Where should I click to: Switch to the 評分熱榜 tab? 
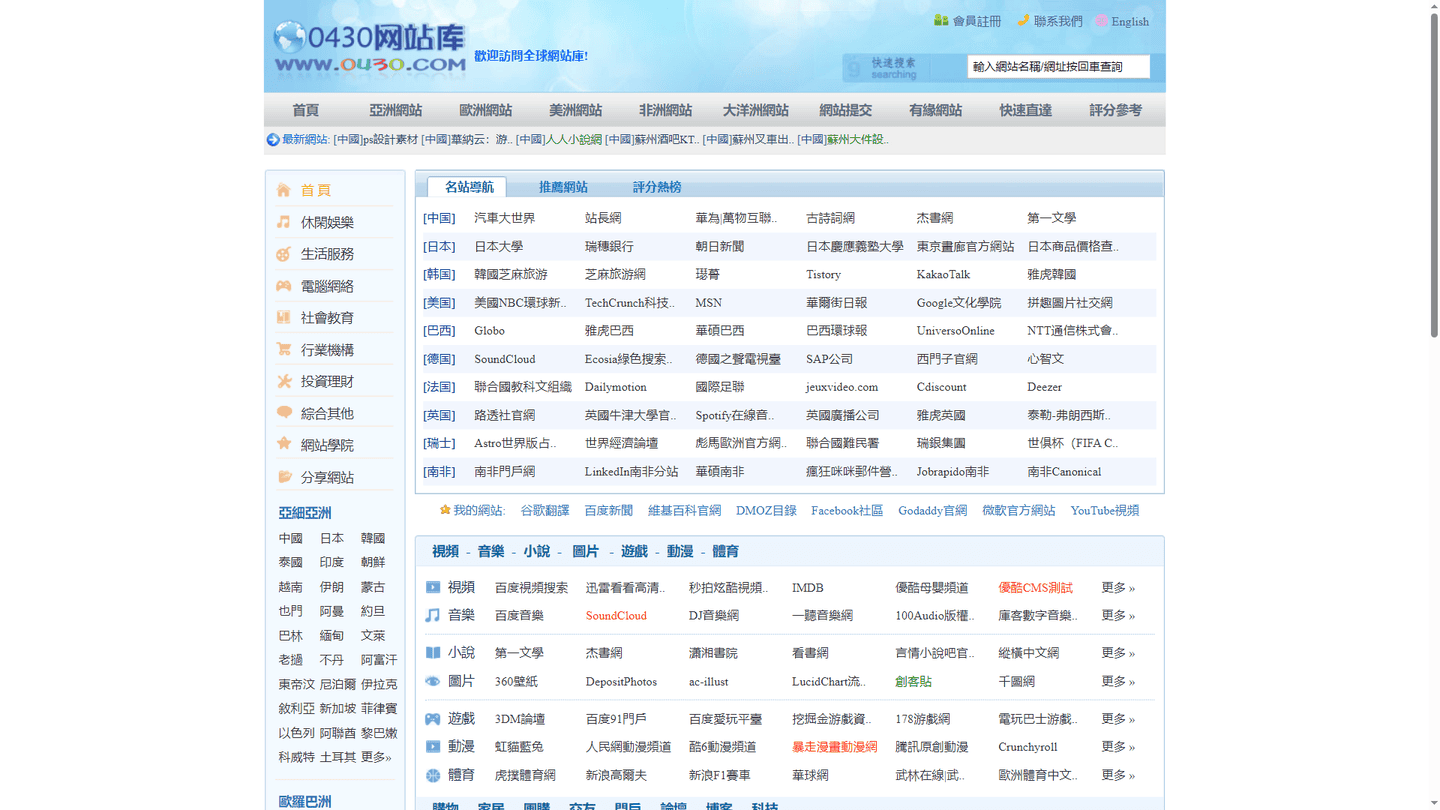coord(657,187)
